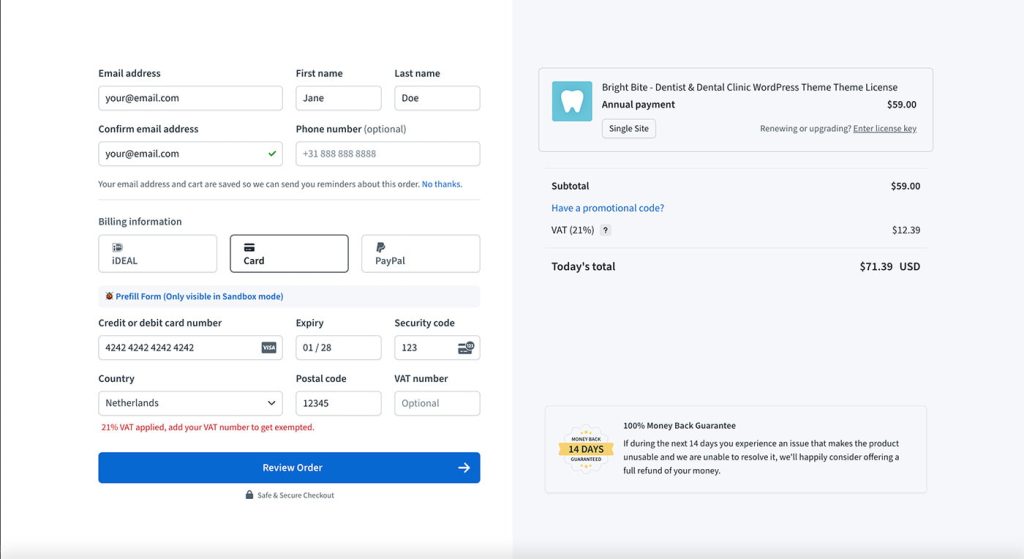Select PayPal payment method
Screen dimensions: 1024x559
420,254
